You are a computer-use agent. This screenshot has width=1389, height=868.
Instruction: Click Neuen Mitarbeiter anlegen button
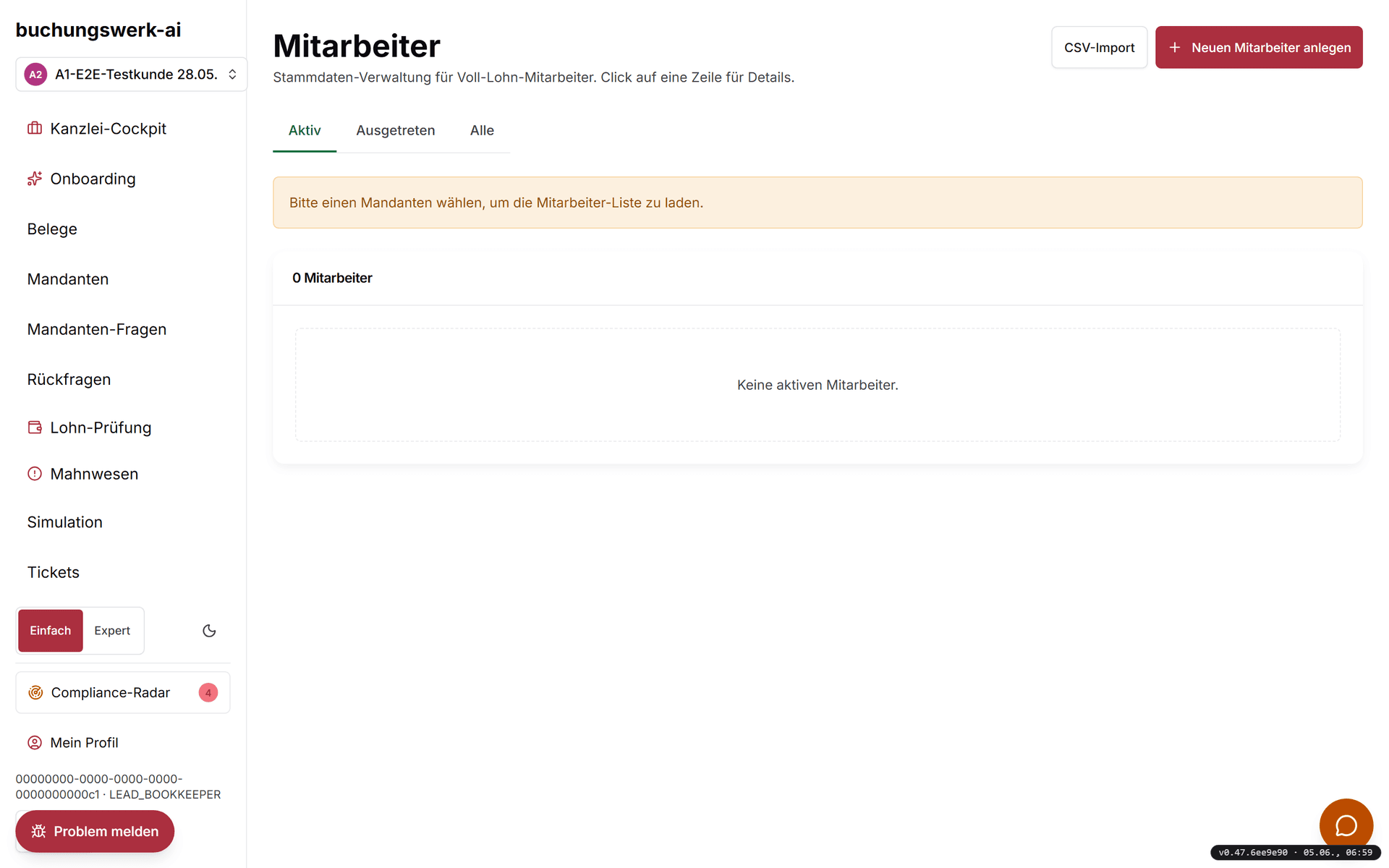[x=1259, y=48]
